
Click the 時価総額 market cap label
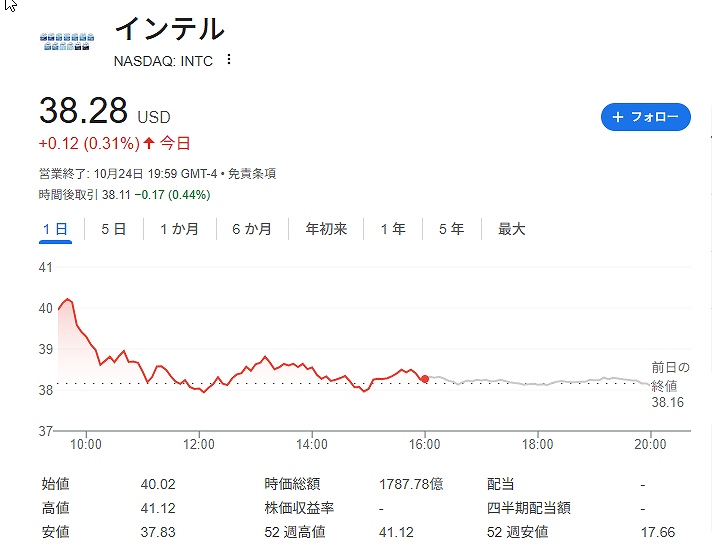[x=287, y=484]
